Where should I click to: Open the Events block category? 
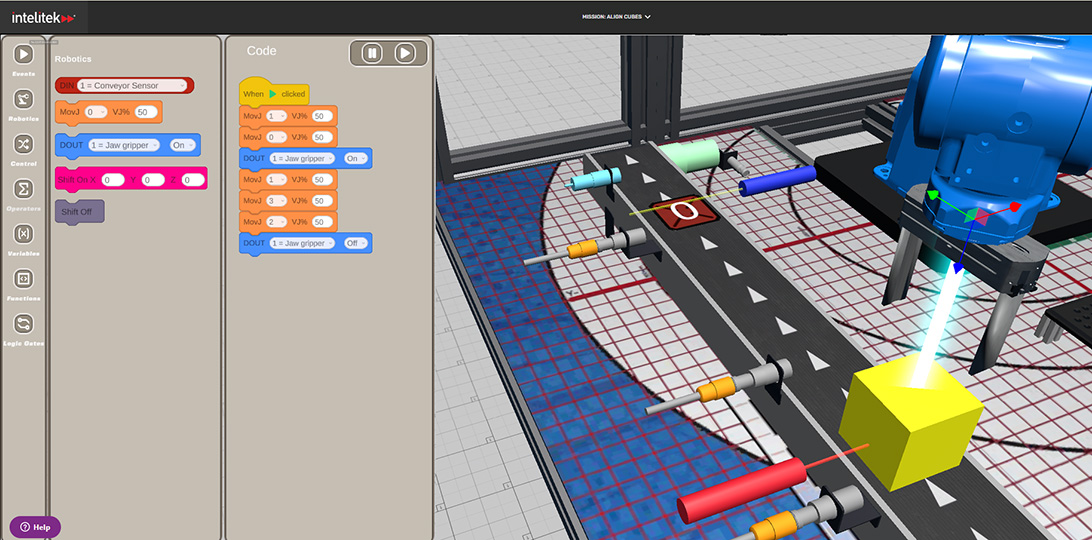(24, 55)
